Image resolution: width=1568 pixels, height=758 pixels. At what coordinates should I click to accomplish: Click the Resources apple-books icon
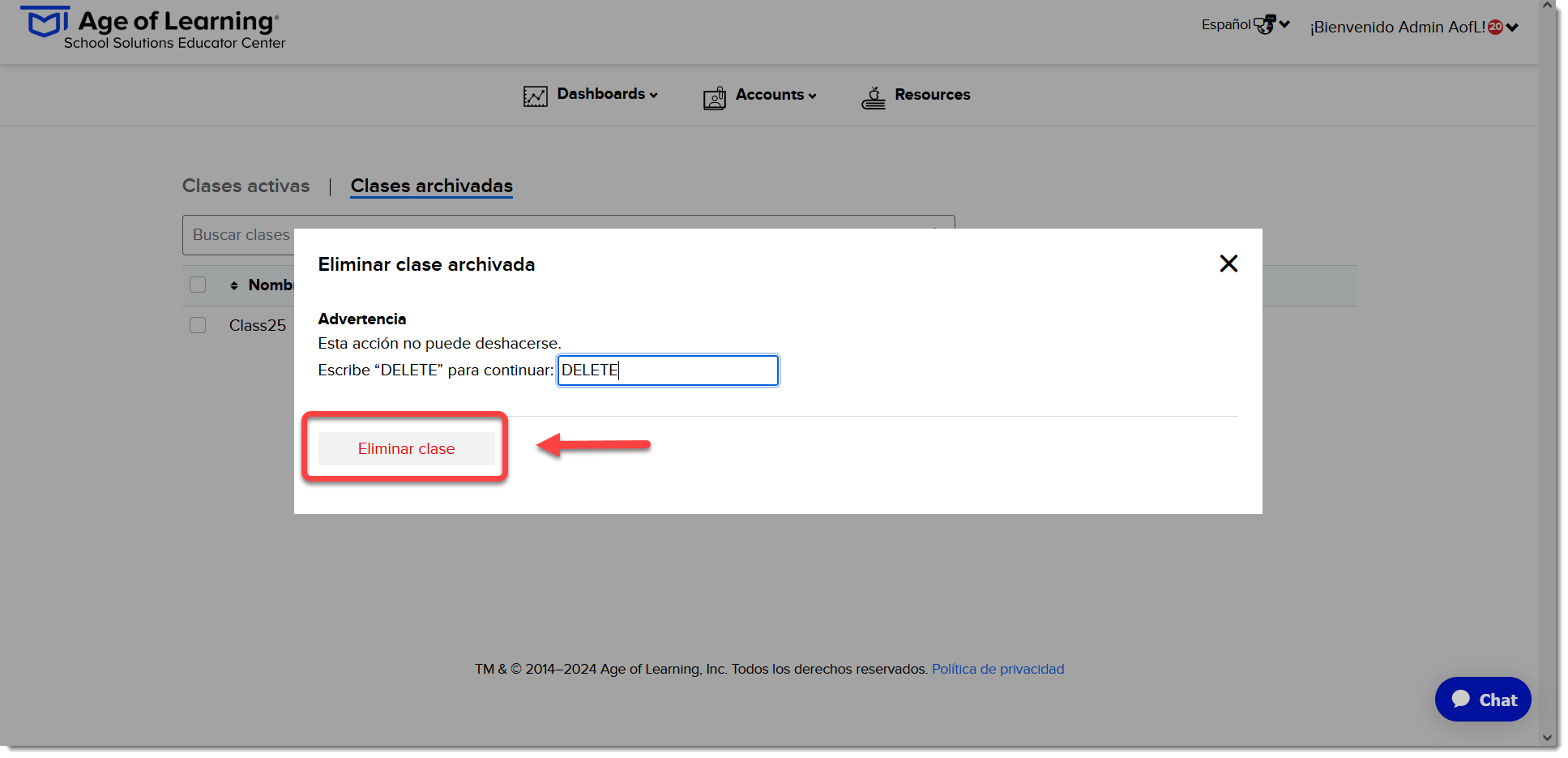pos(873,98)
